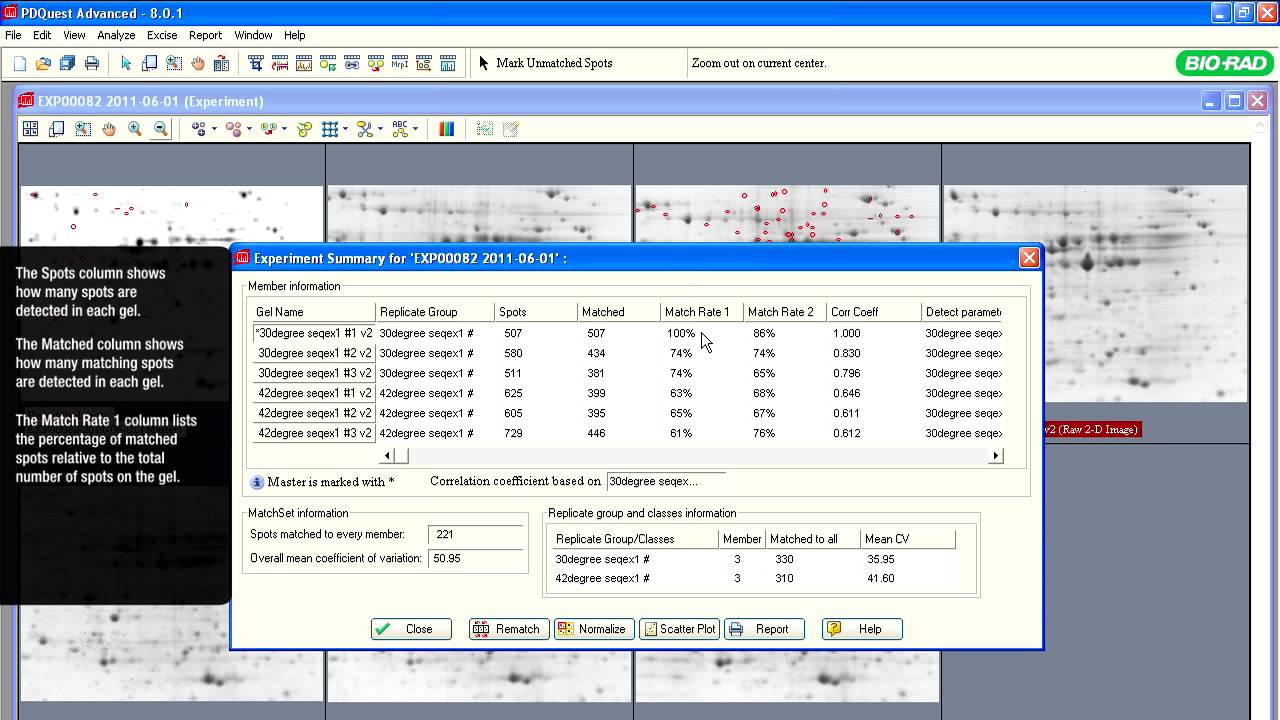Expand the add spot tool dropdown arrow
The width and height of the screenshot is (1280, 720).
point(214,129)
